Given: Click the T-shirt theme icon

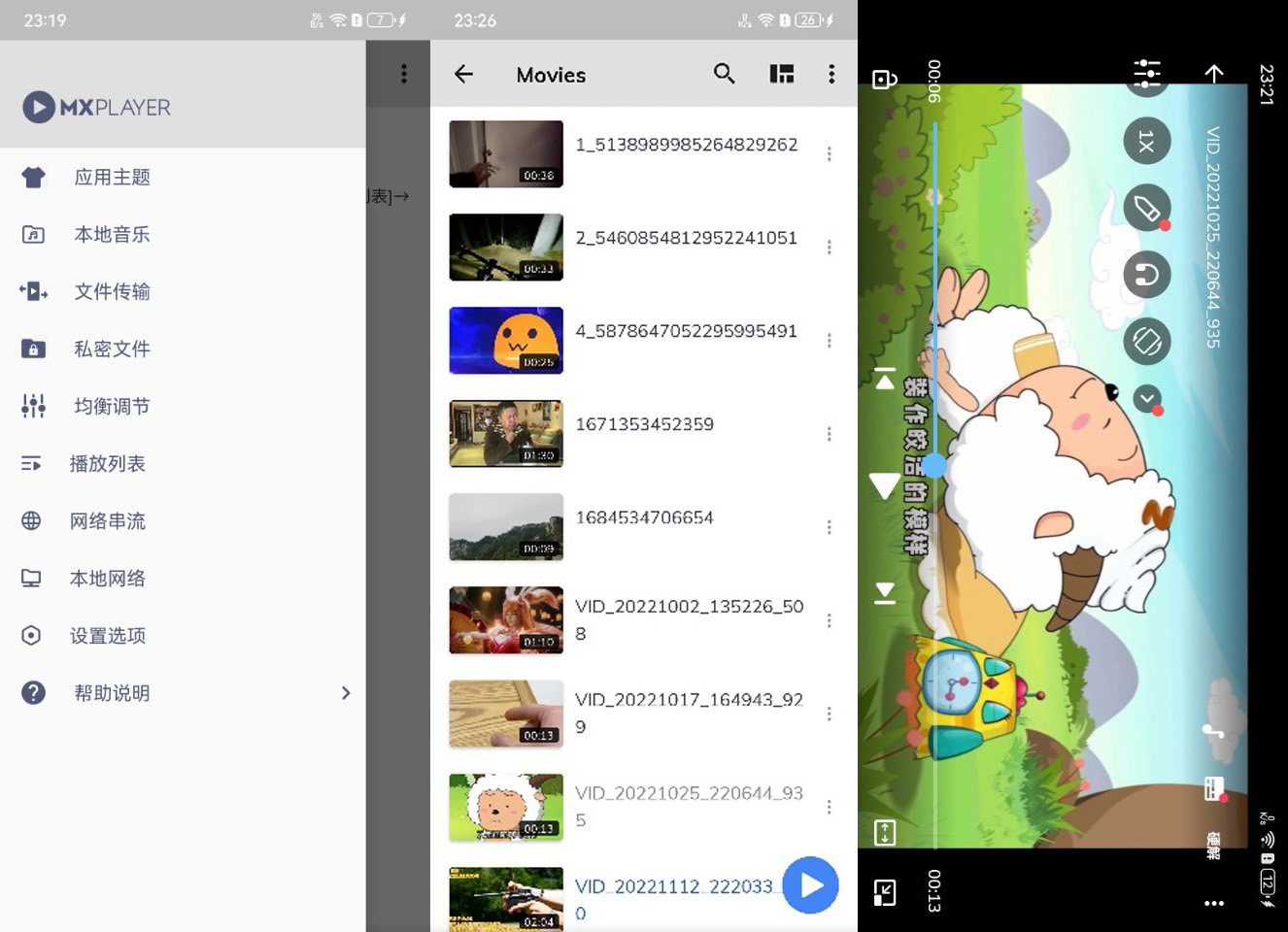Looking at the screenshot, I should (x=33, y=178).
